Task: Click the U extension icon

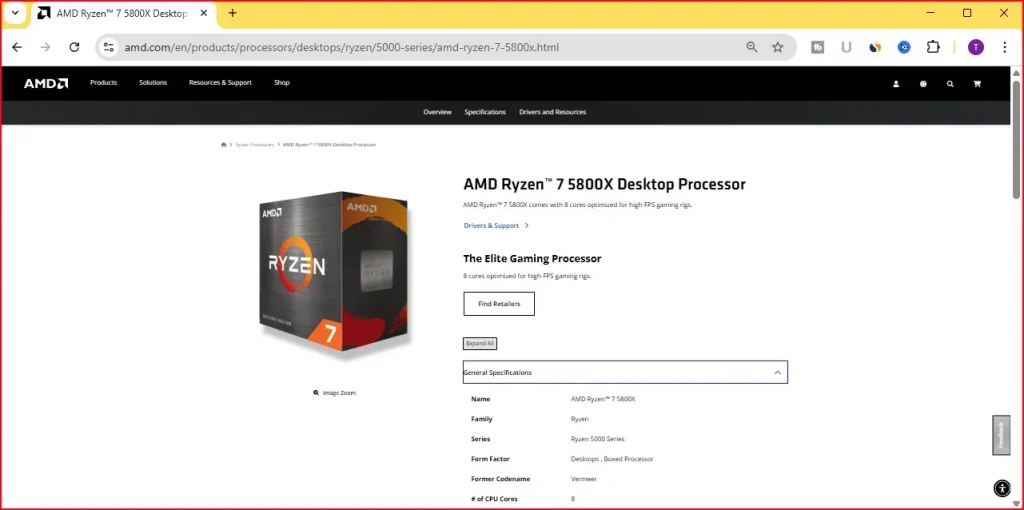Action: point(846,47)
